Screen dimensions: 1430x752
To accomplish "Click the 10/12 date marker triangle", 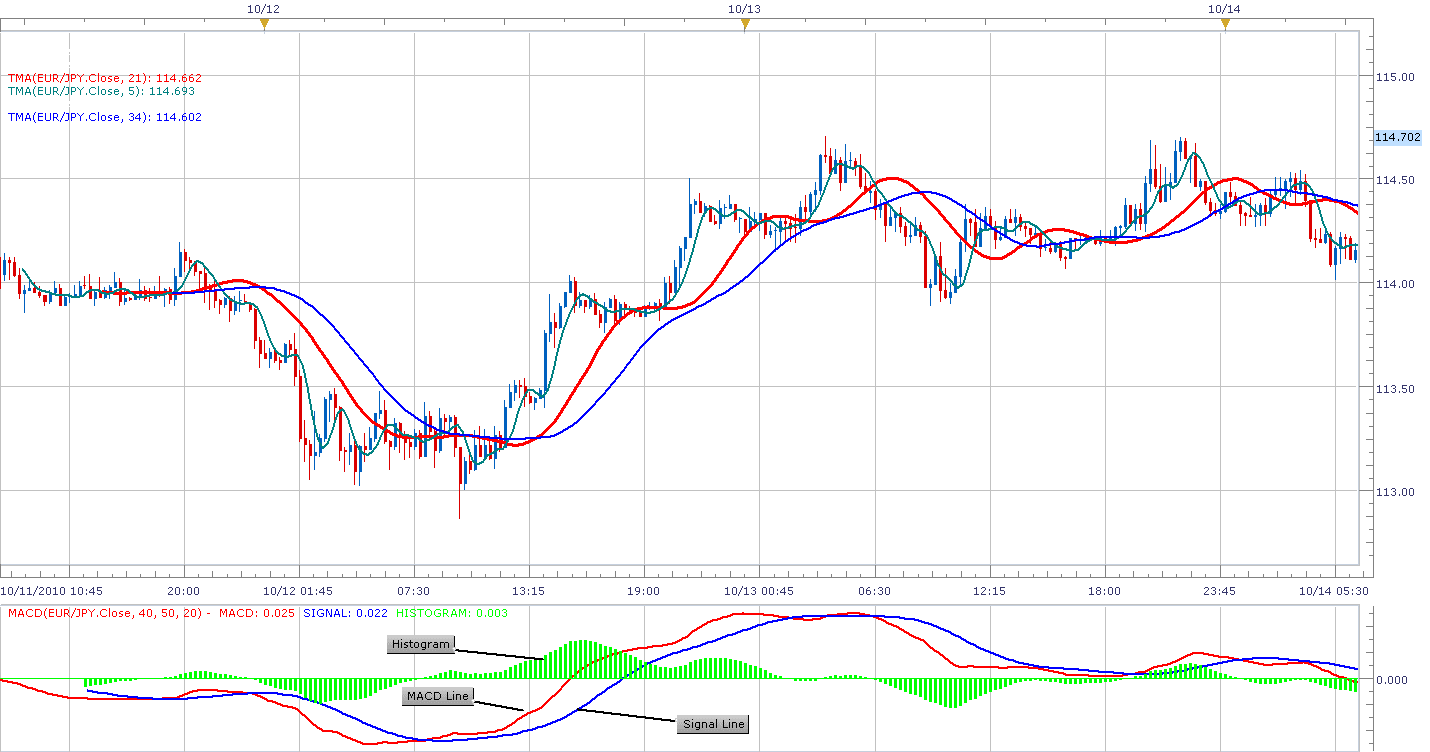I will pyautogui.click(x=264, y=25).
